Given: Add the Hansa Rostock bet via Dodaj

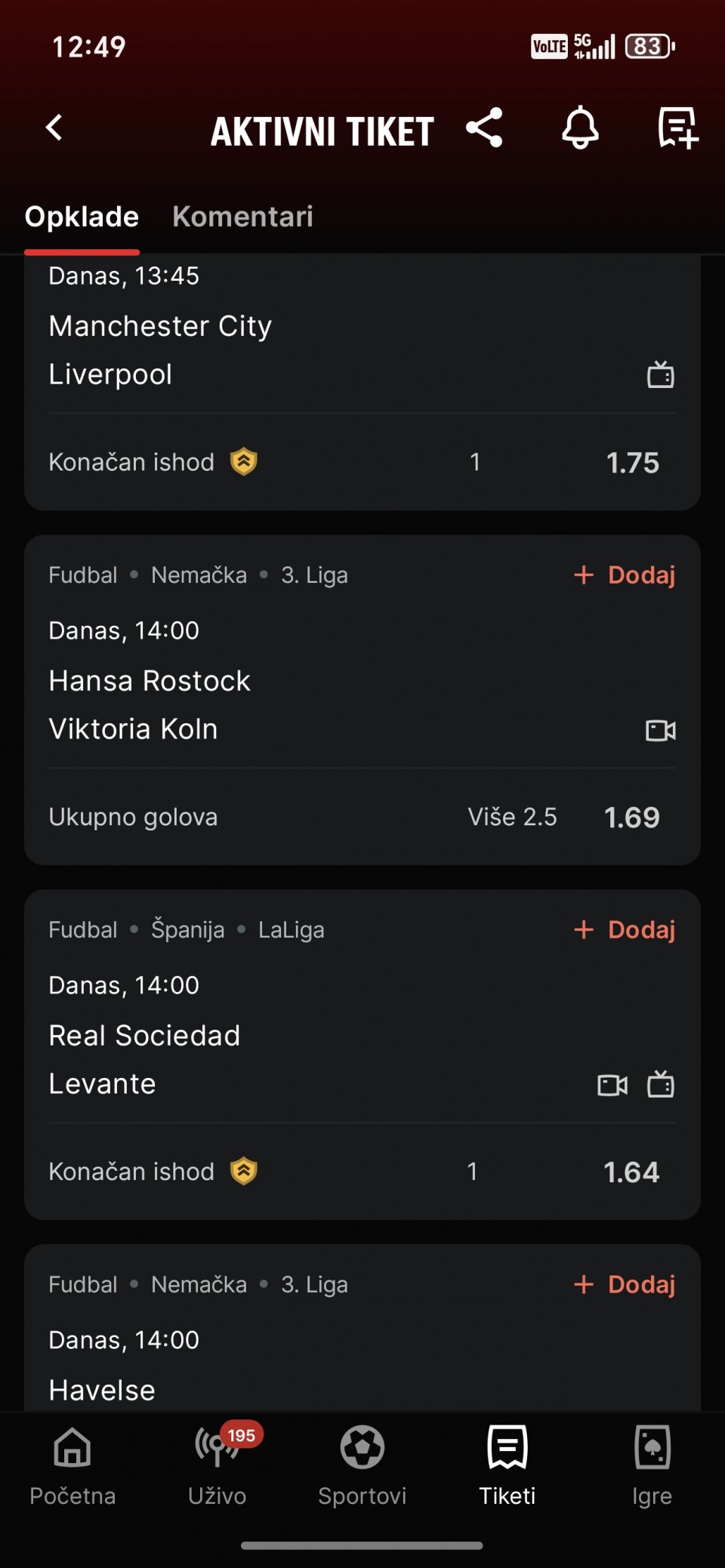Looking at the screenshot, I should click(x=625, y=575).
